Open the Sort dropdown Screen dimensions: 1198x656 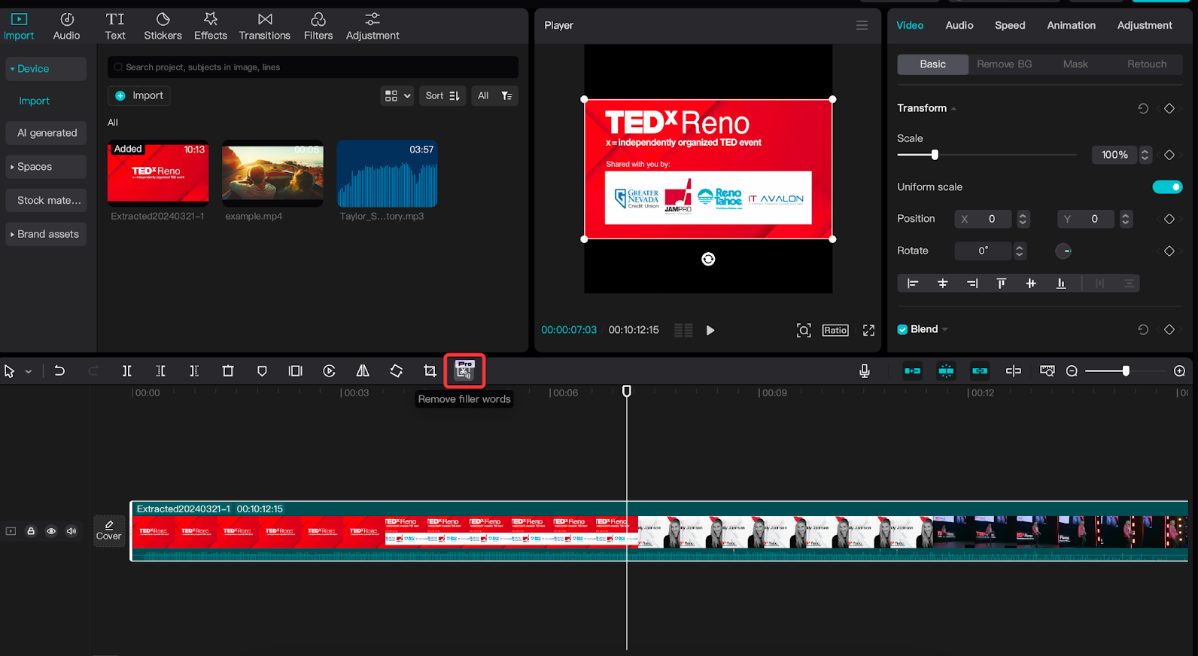[x=442, y=96]
